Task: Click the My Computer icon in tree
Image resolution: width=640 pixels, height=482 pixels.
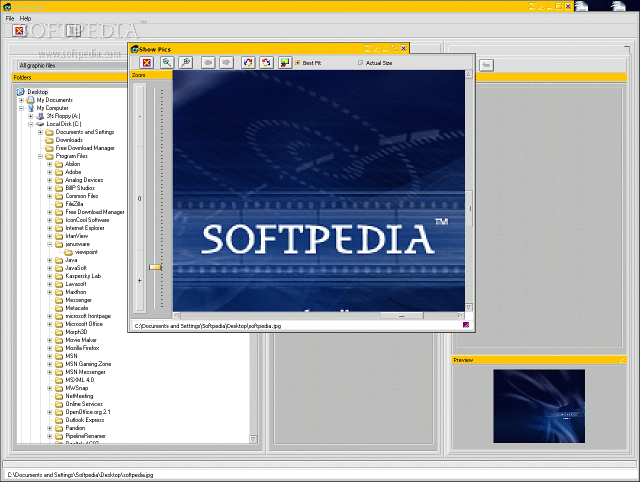Action: point(31,108)
